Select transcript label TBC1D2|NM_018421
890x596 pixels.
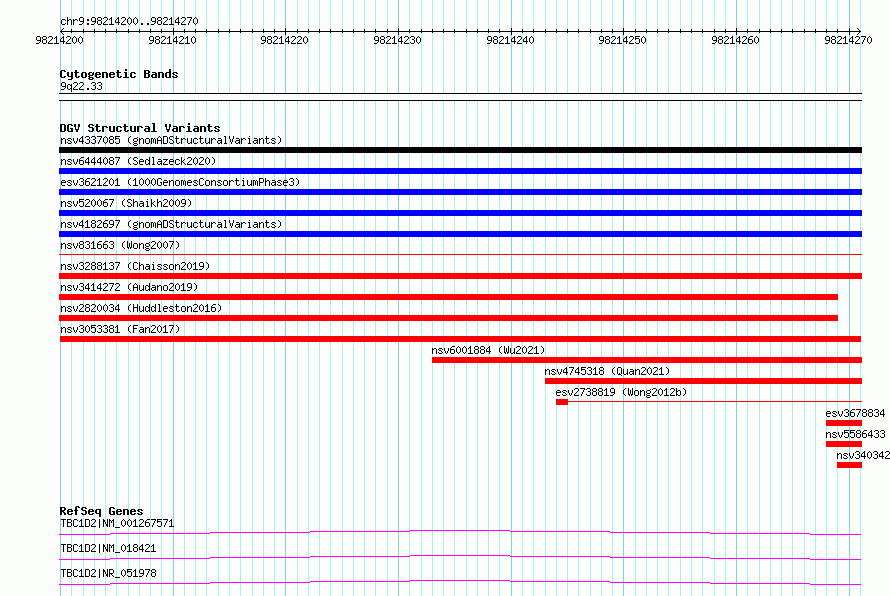(x=108, y=548)
